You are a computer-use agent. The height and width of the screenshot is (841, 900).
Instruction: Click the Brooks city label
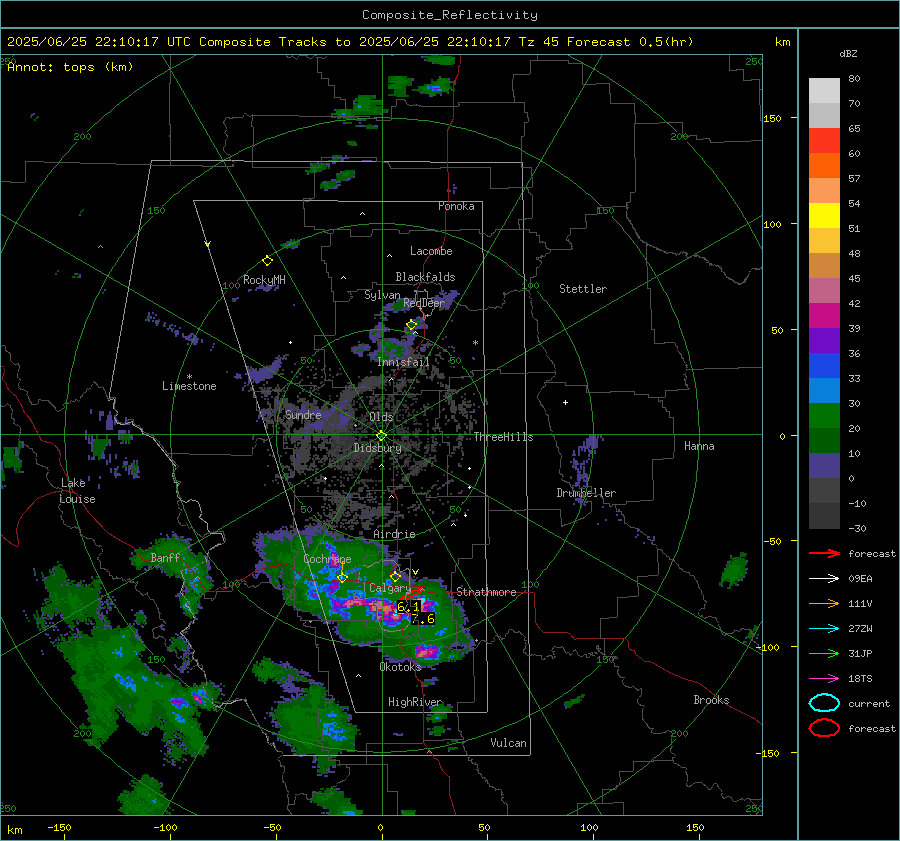click(x=711, y=700)
